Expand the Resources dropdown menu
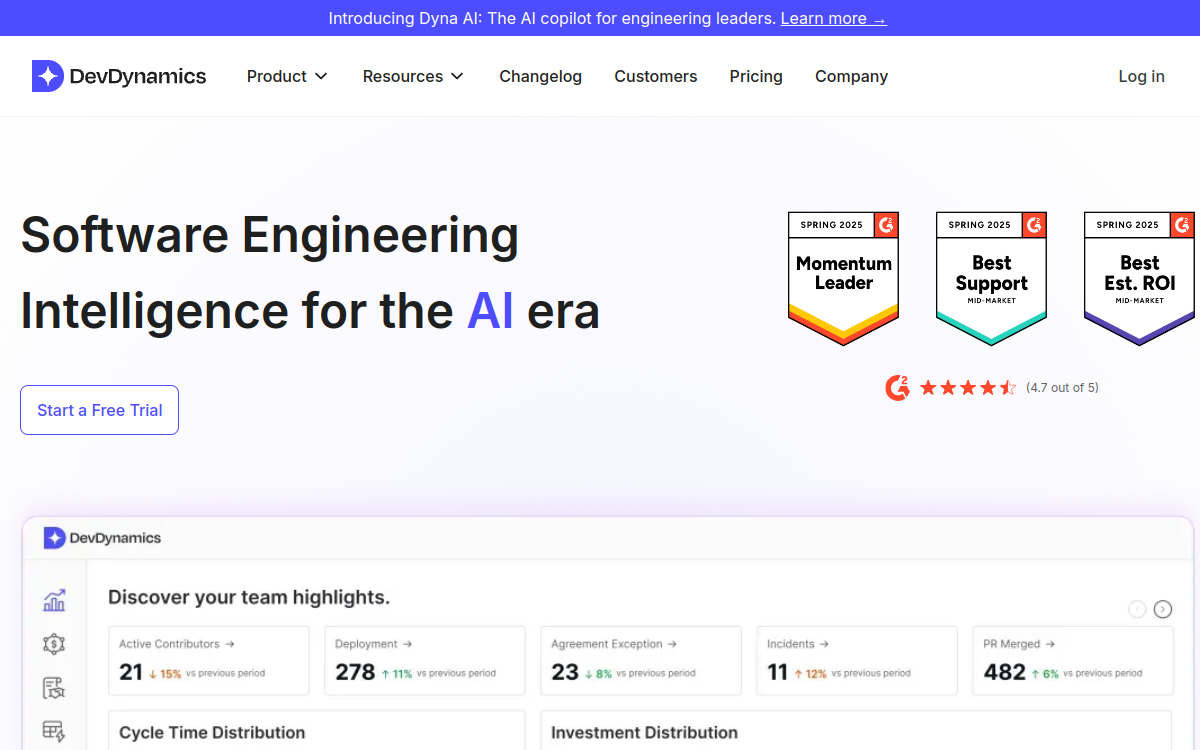 coord(413,76)
